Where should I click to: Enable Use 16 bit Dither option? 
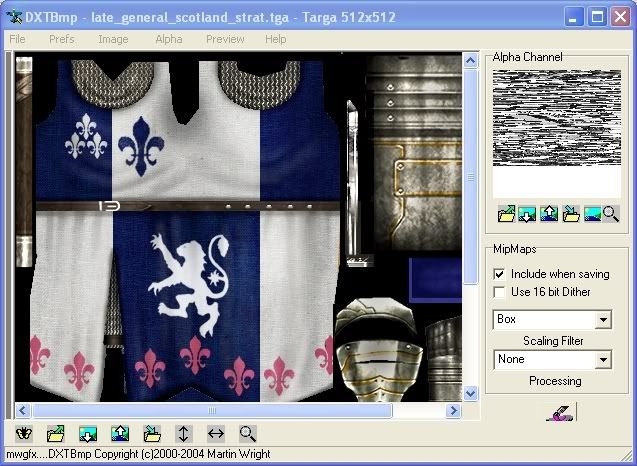500,292
